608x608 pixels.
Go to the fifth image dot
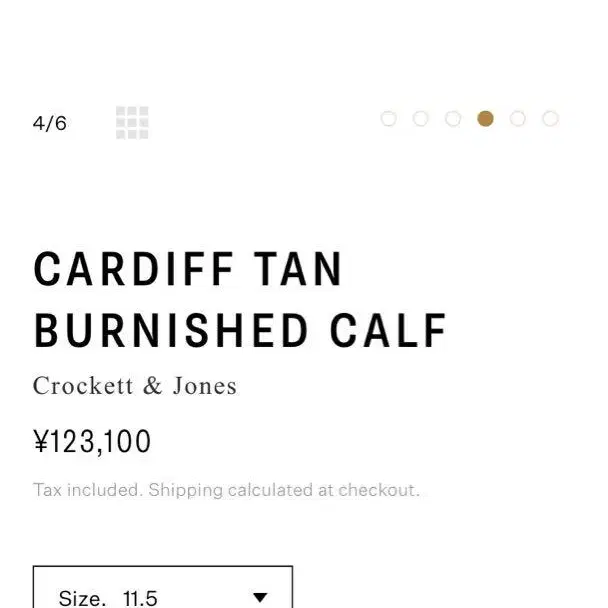click(x=518, y=119)
